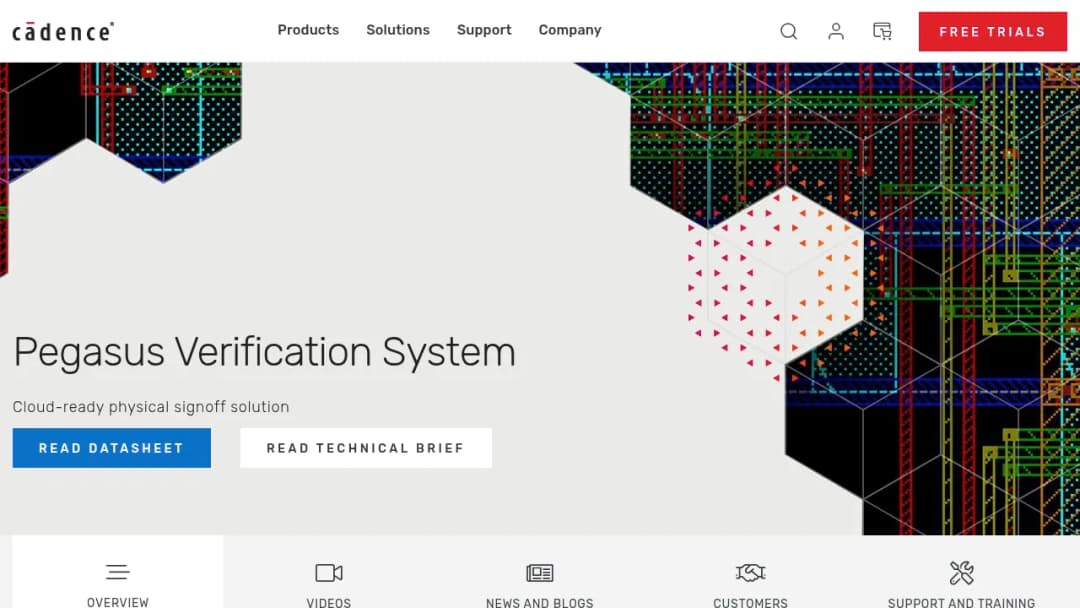Open the Solutions menu

pyautogui.click(x=397, y=30)
